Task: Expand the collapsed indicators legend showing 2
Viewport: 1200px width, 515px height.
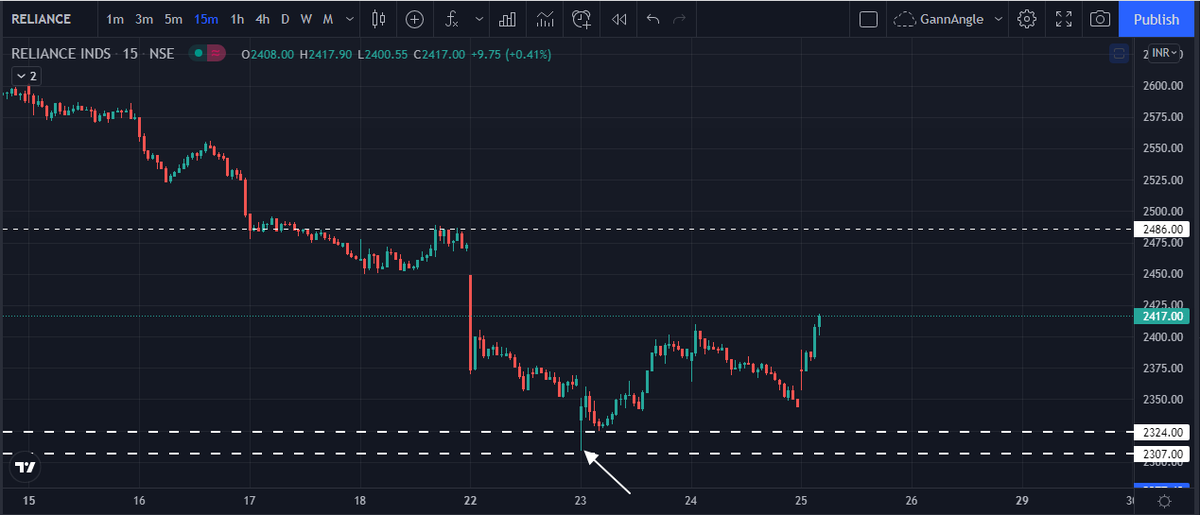Action: point(26,76)
